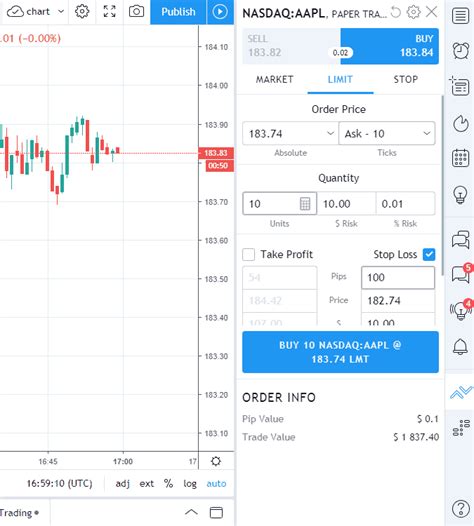Take a chart snapshot with camera icon
Viewport: 474px width, 526px height.
pyautogui.click(x=137, y=12)
